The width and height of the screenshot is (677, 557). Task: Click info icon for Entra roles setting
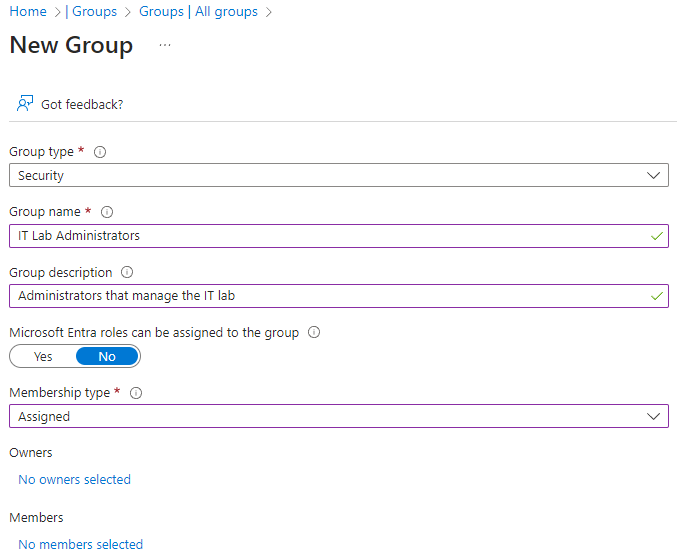click(x=314, y=332)
